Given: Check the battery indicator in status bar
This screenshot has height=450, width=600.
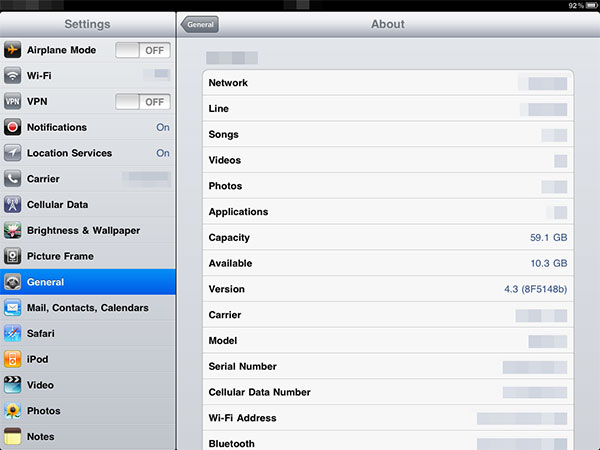Looking at the screenshot, I should [x=592, y=5].
